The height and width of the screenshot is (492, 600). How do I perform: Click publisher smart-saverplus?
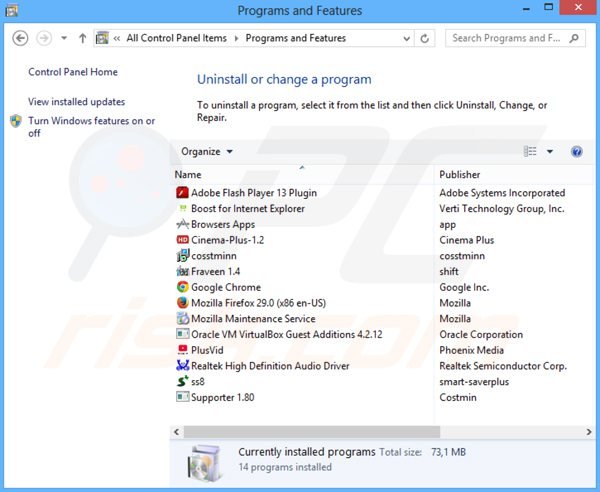point(474,381)
